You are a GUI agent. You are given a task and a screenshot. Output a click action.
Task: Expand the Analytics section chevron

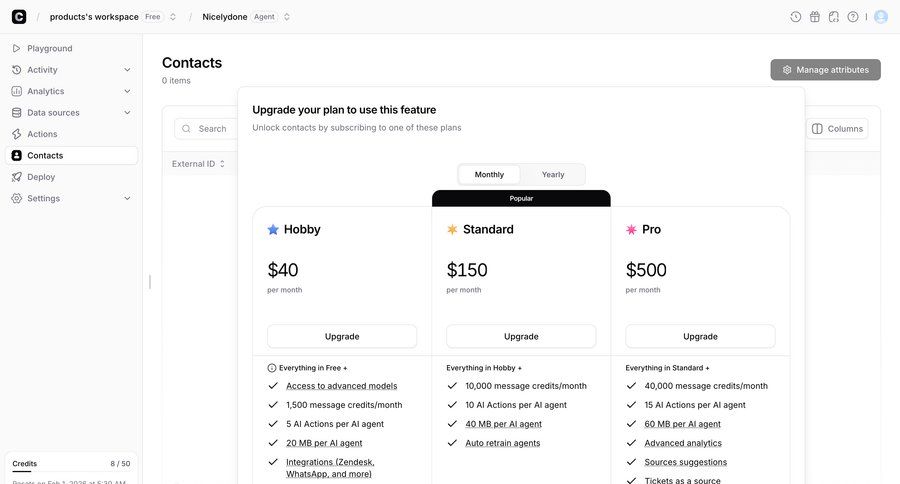point(127,91)
